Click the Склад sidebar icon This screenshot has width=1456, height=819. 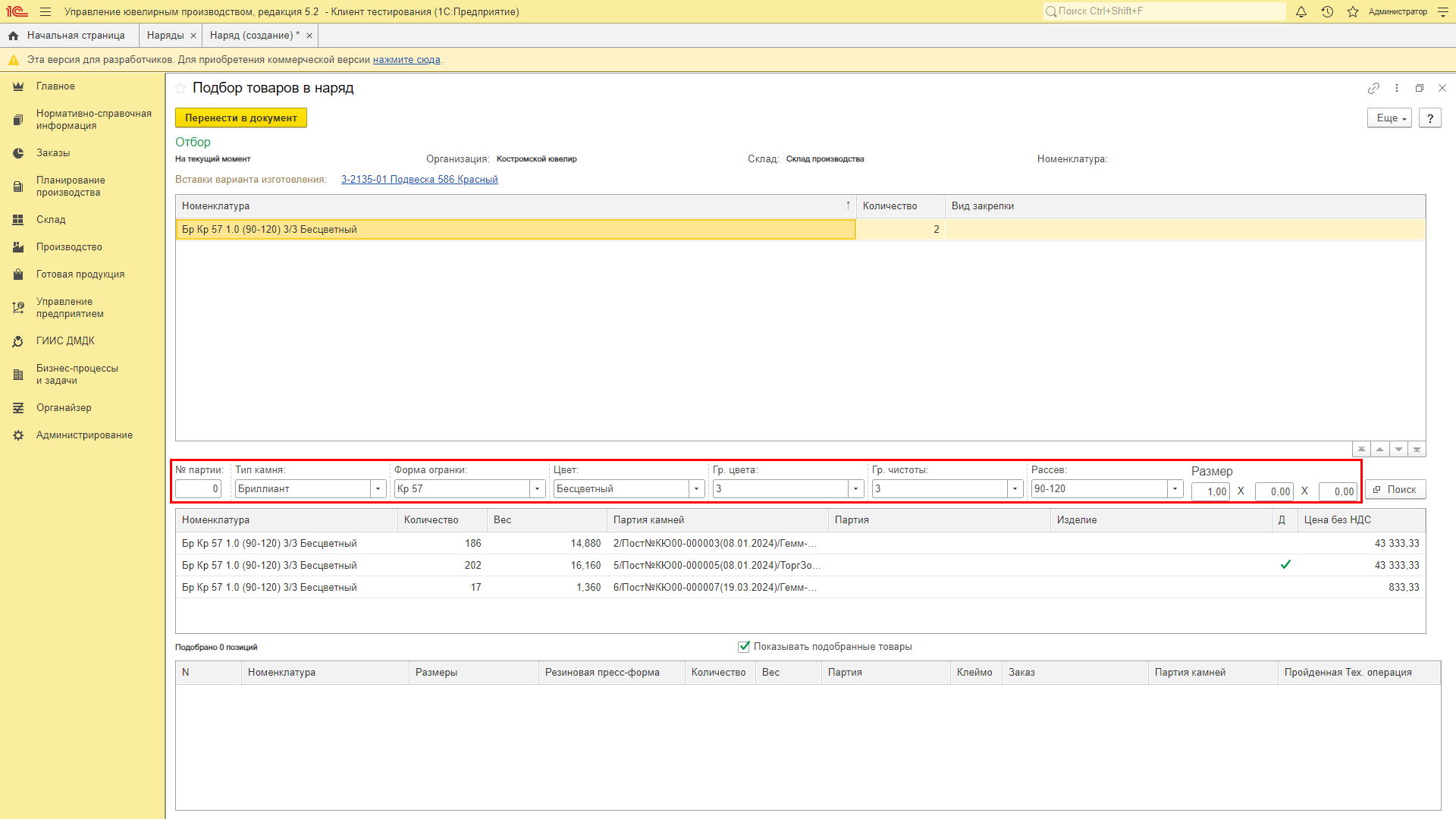pos(18,220)
